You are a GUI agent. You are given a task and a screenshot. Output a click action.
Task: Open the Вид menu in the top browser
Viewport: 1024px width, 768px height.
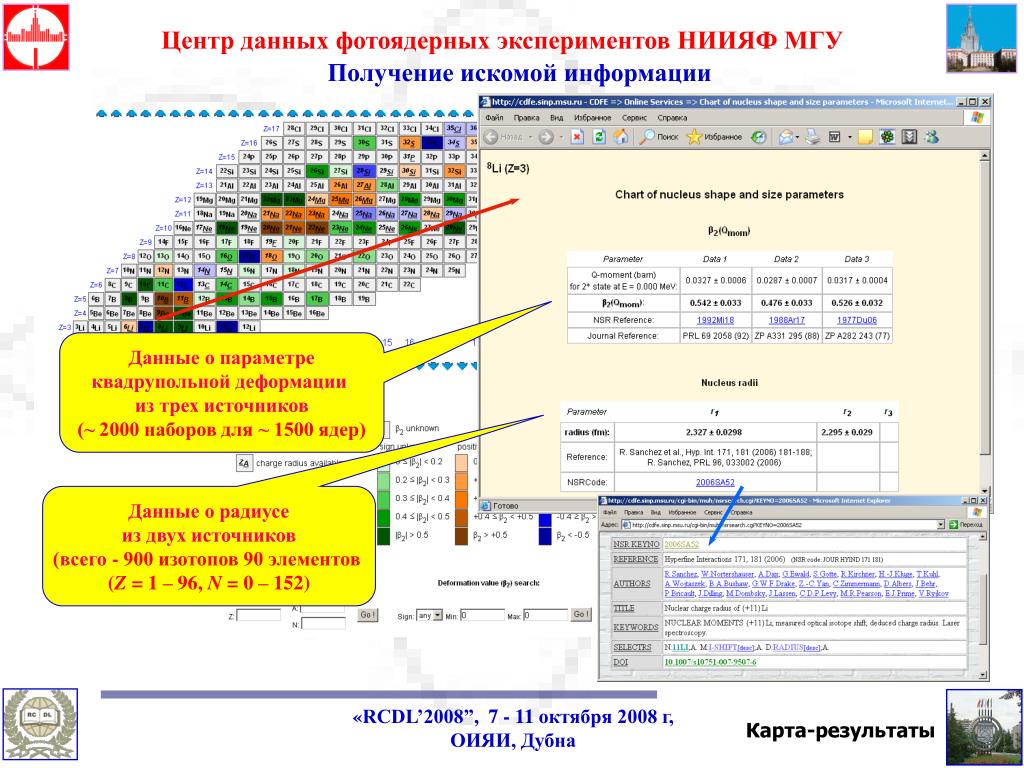coord(556,118)
